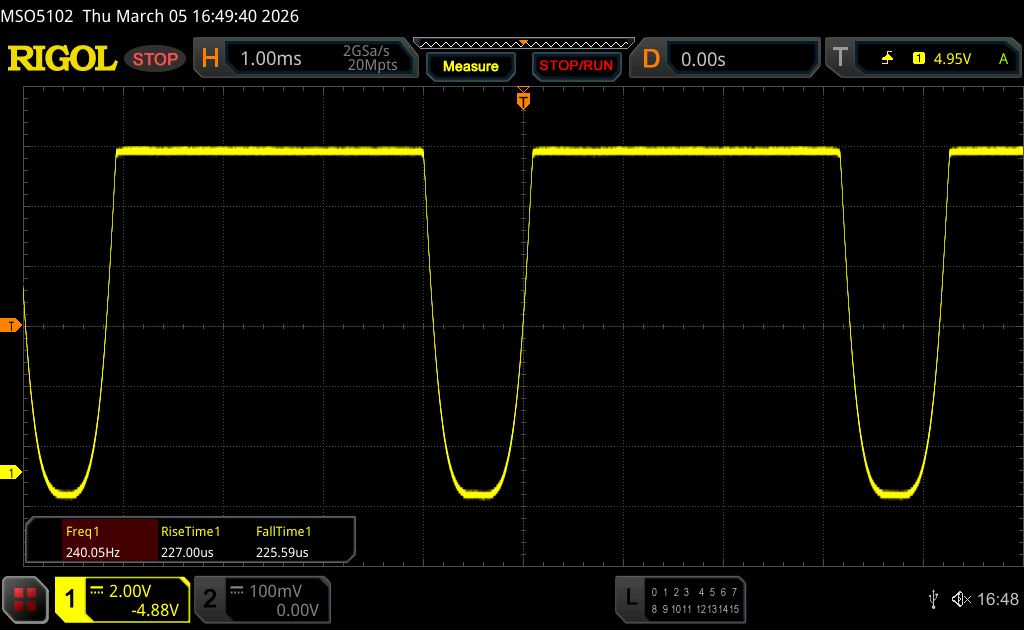This screenshot has height=630, width=1024.
Task: Open the Measure menu button
Action: pyautogui.click(x=471, y=67)
